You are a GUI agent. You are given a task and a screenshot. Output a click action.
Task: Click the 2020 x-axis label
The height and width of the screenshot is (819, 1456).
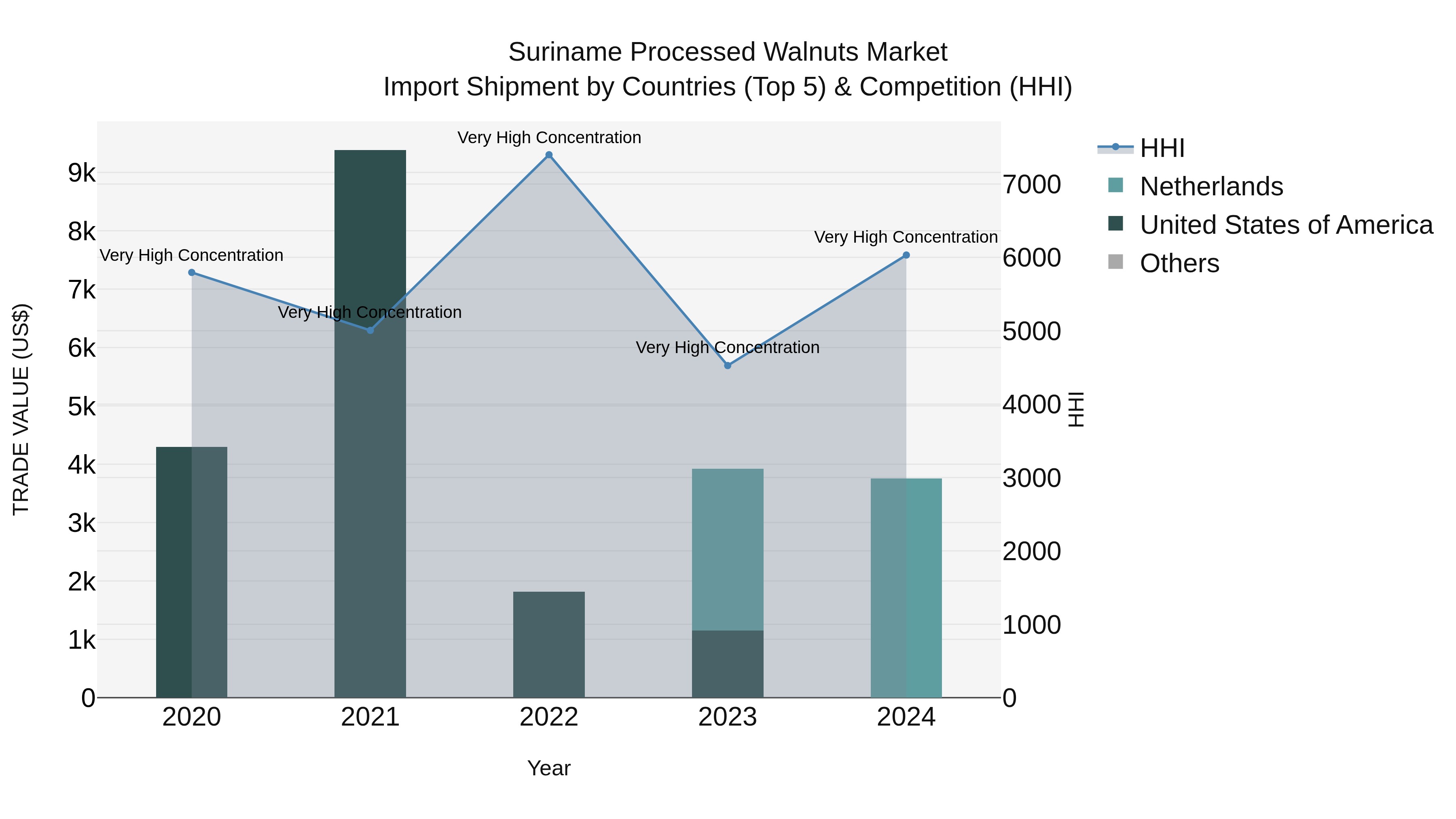click(x=192, y=717)
